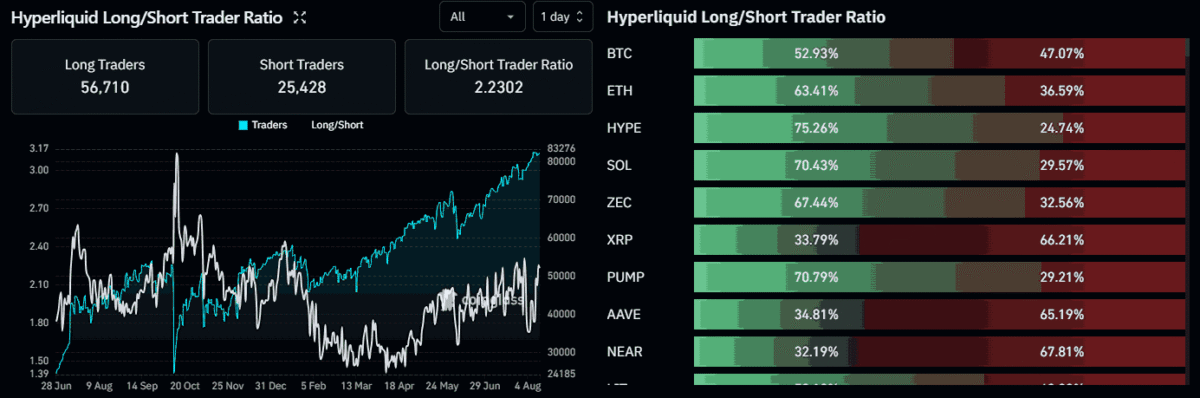
Task: Select the ZEC row label
Action: [619, 202]
